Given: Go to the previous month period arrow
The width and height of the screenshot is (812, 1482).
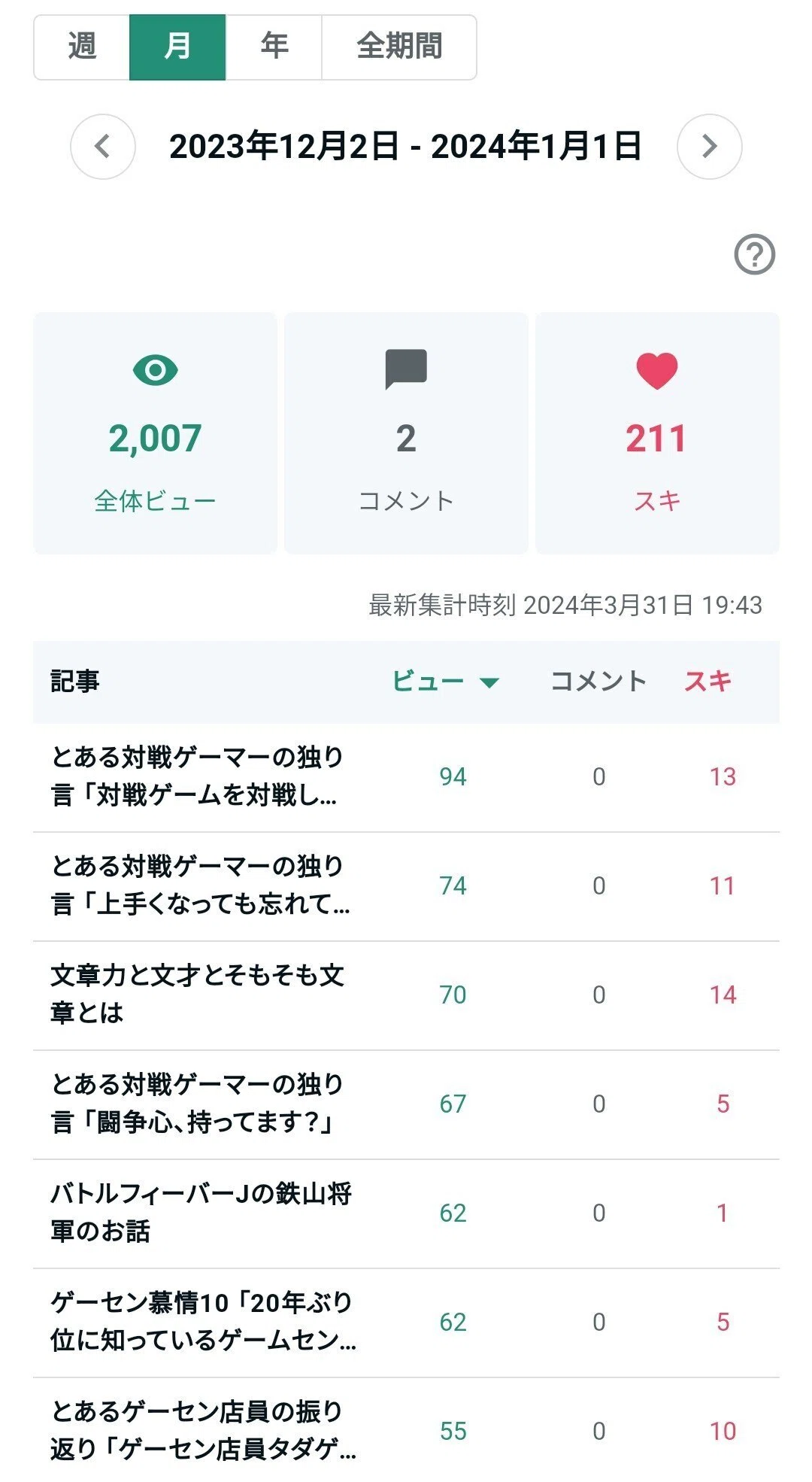Looking at the screenshot, I should coord(103,147).
